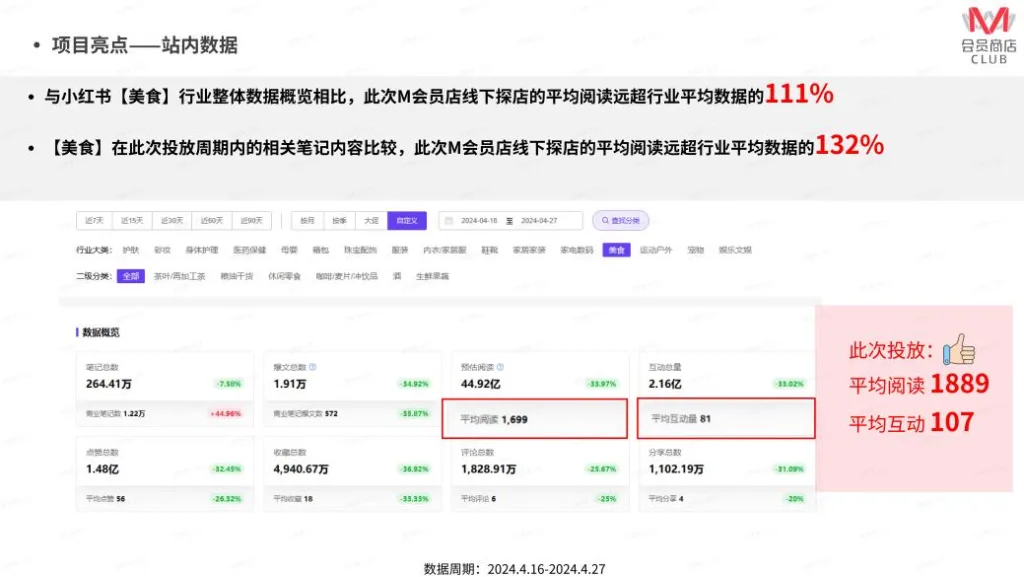This screenshot has height=577, width=1024.
Task: Select the 自定义 custom period tab
Action: click(x=408, y=221)
